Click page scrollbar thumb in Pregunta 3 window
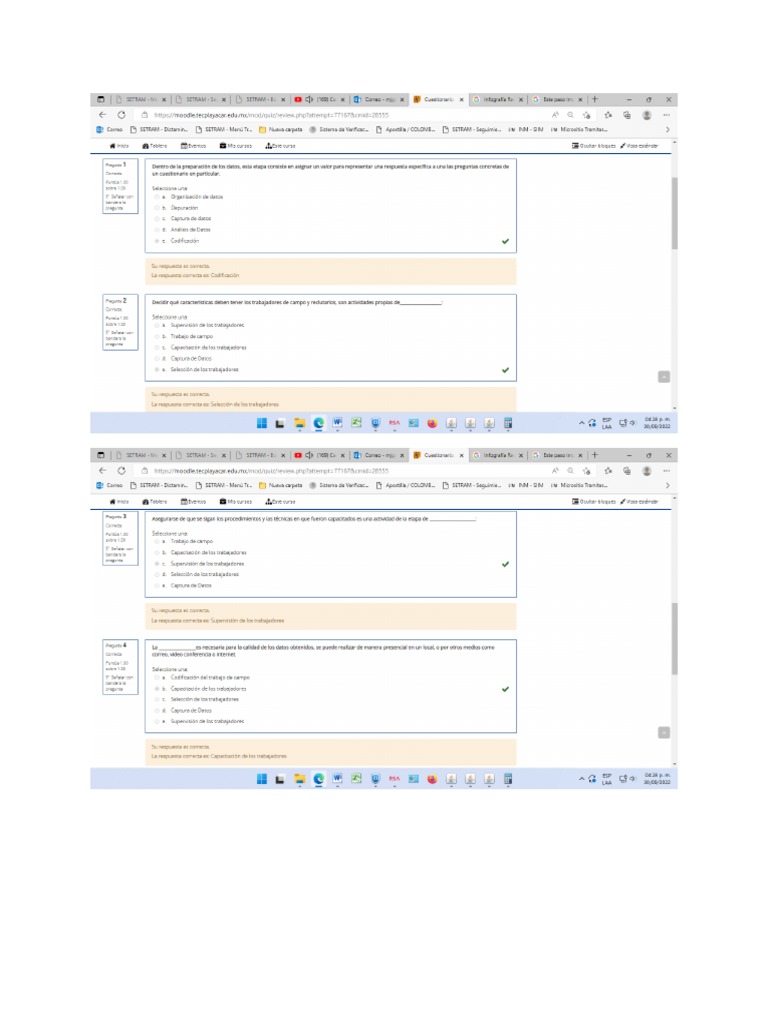 [674, 639]
